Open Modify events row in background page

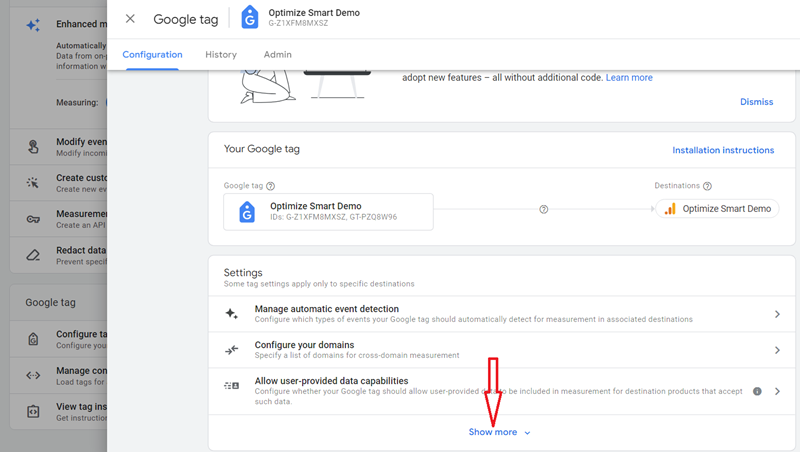59,147
